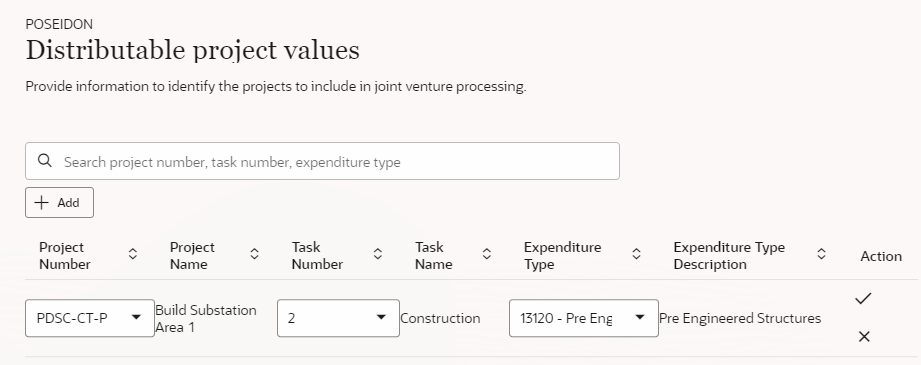Sort by Expenditure Type column

click(636, 254)
